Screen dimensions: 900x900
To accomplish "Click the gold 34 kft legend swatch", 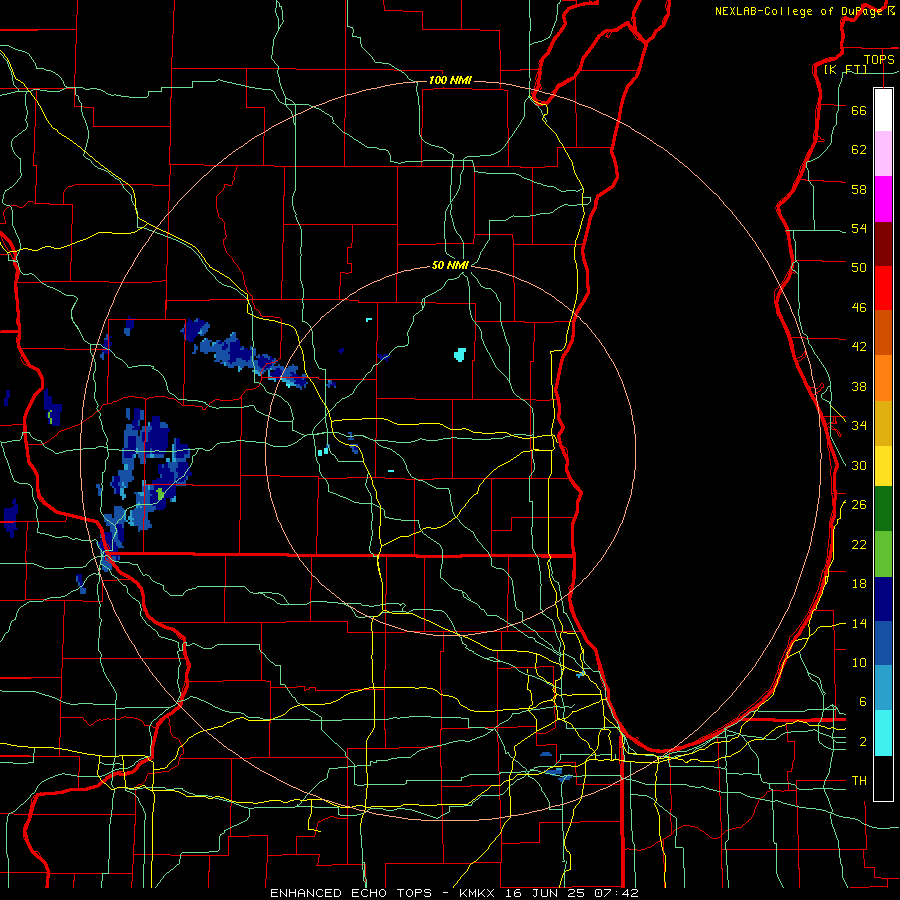I will click(x=883, y=423).
